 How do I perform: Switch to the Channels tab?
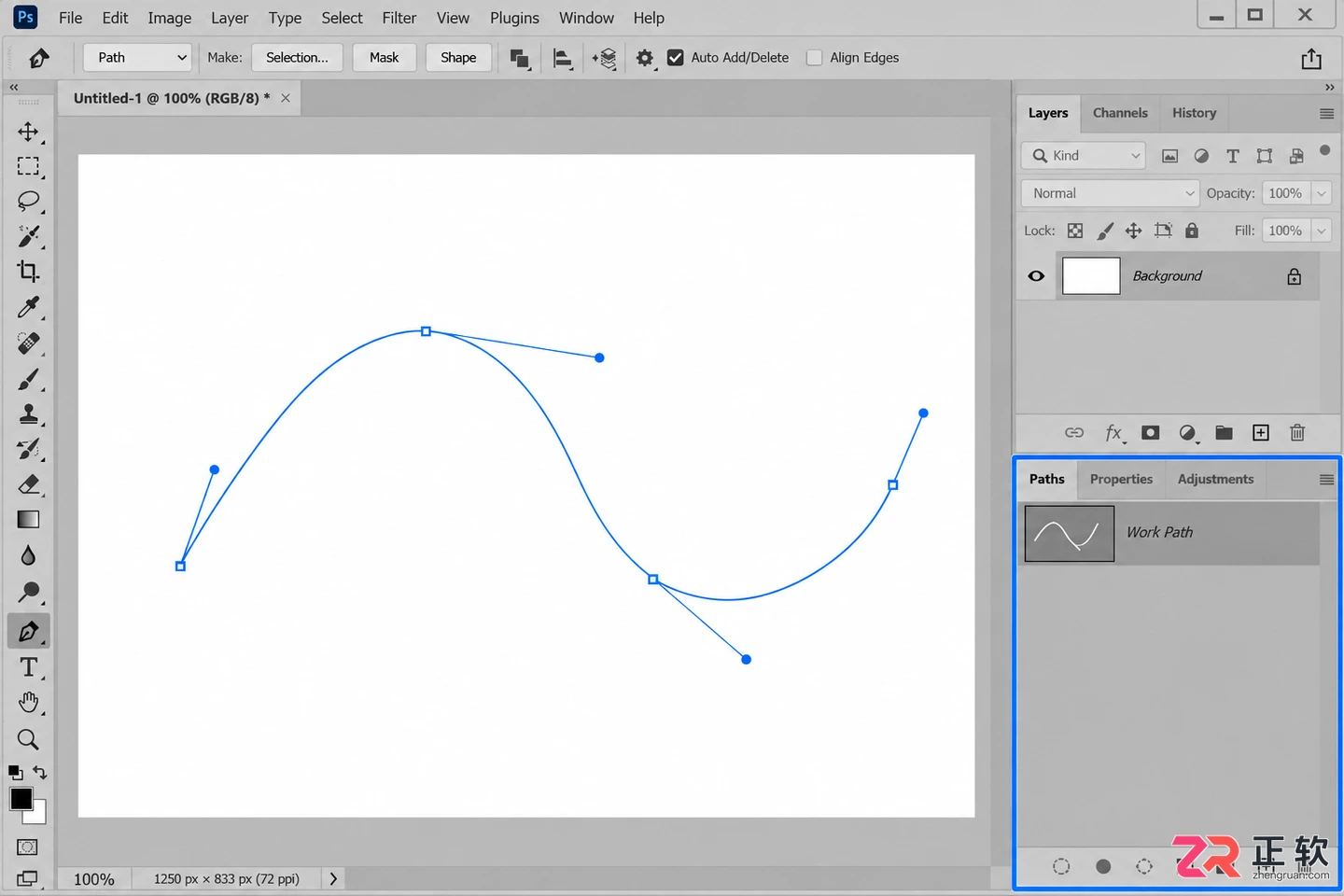click(x=1120, y=113)
